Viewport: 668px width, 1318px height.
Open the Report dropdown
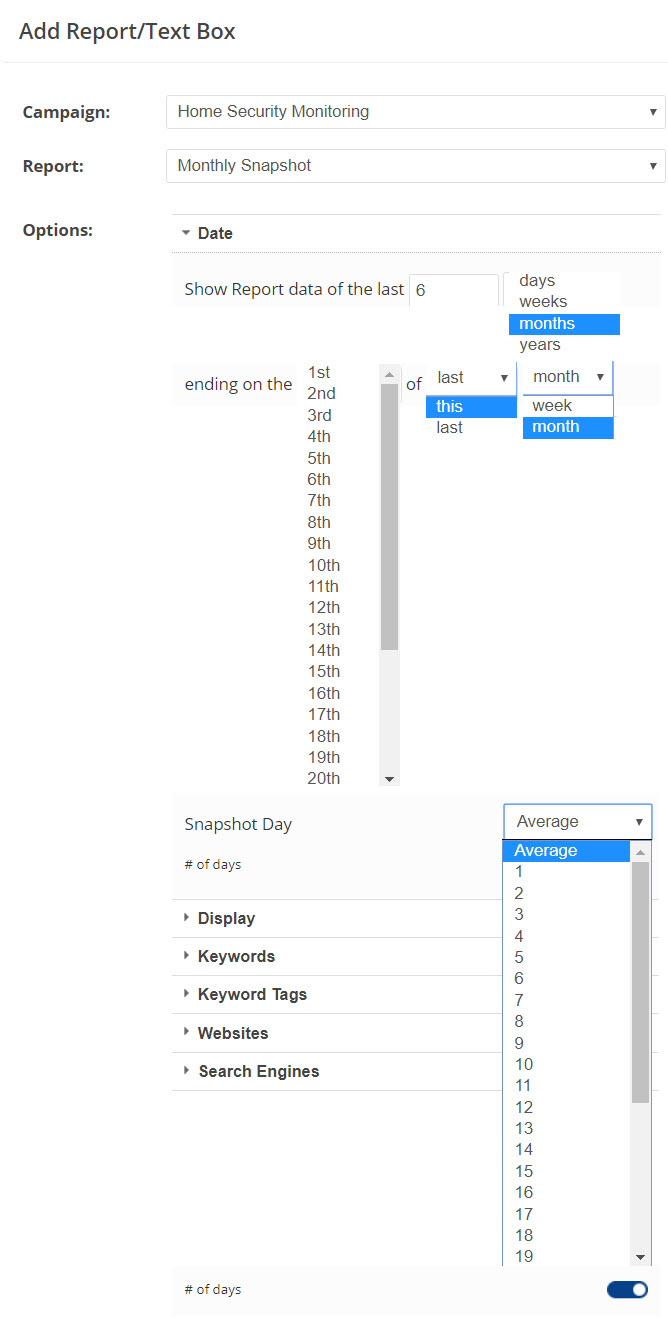click(x=415, y=166)
